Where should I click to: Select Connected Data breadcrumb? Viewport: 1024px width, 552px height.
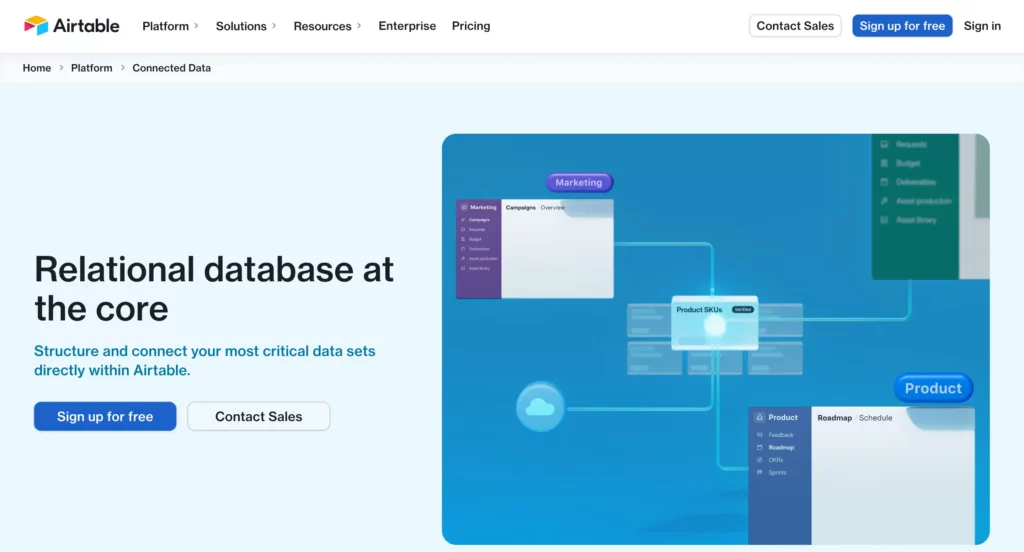[x=172, y=68]
